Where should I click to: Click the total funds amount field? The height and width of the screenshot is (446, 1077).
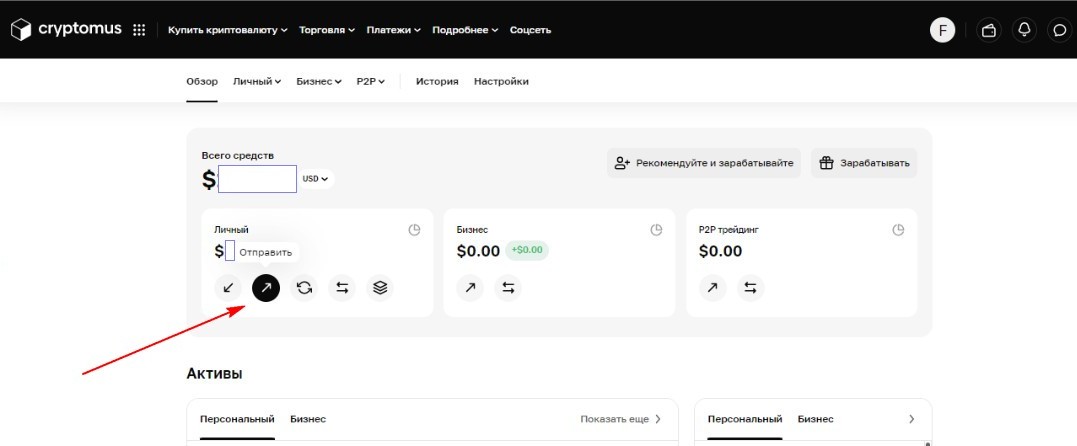click(257, 179)
